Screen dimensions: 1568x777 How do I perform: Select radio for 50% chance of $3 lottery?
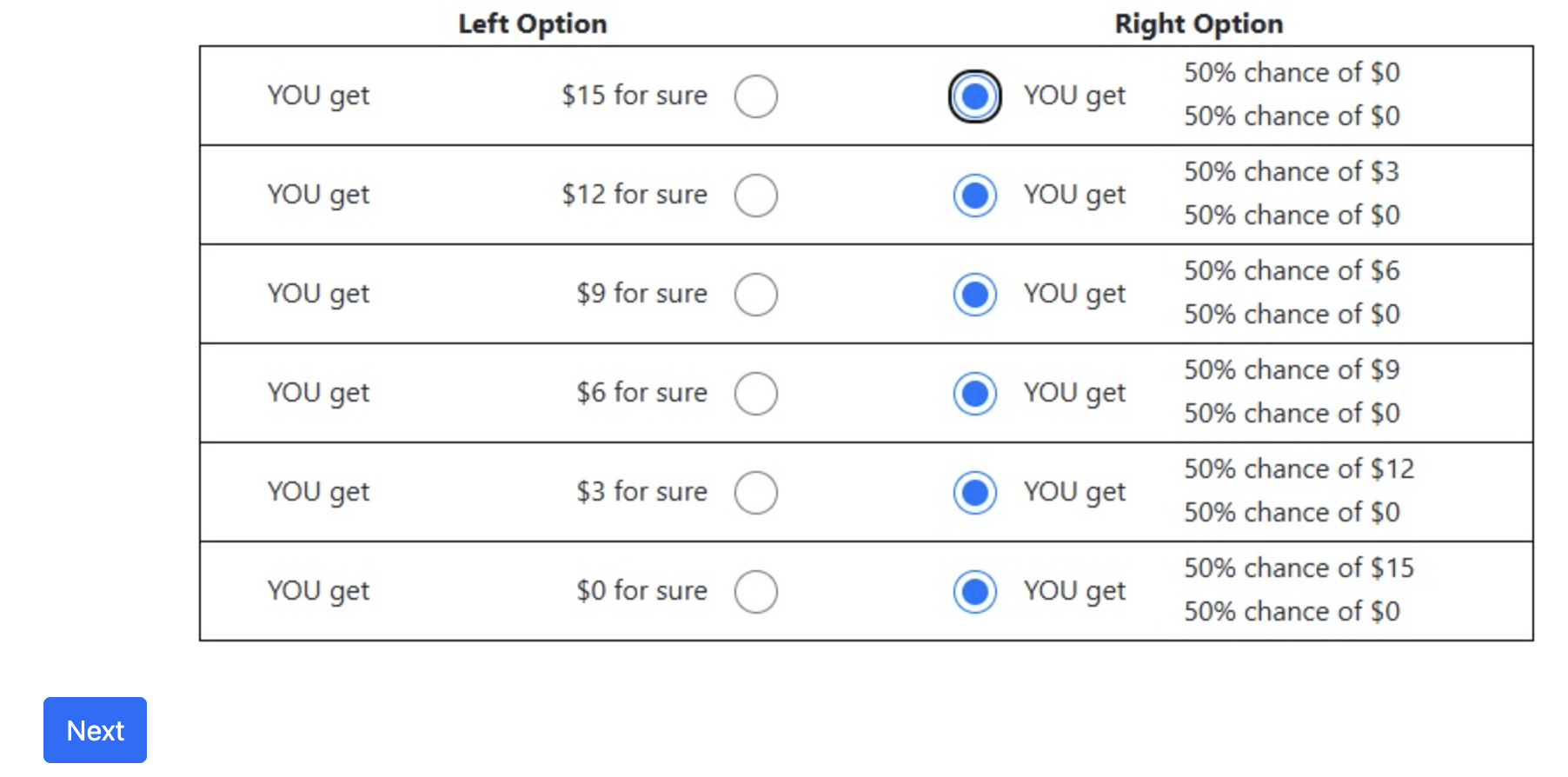click(974, 195)
